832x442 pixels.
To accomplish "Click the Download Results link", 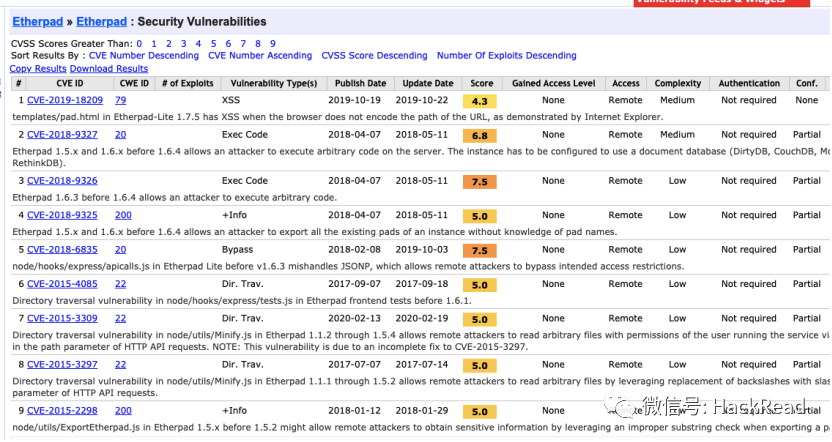I will click(x=109, y=68).
